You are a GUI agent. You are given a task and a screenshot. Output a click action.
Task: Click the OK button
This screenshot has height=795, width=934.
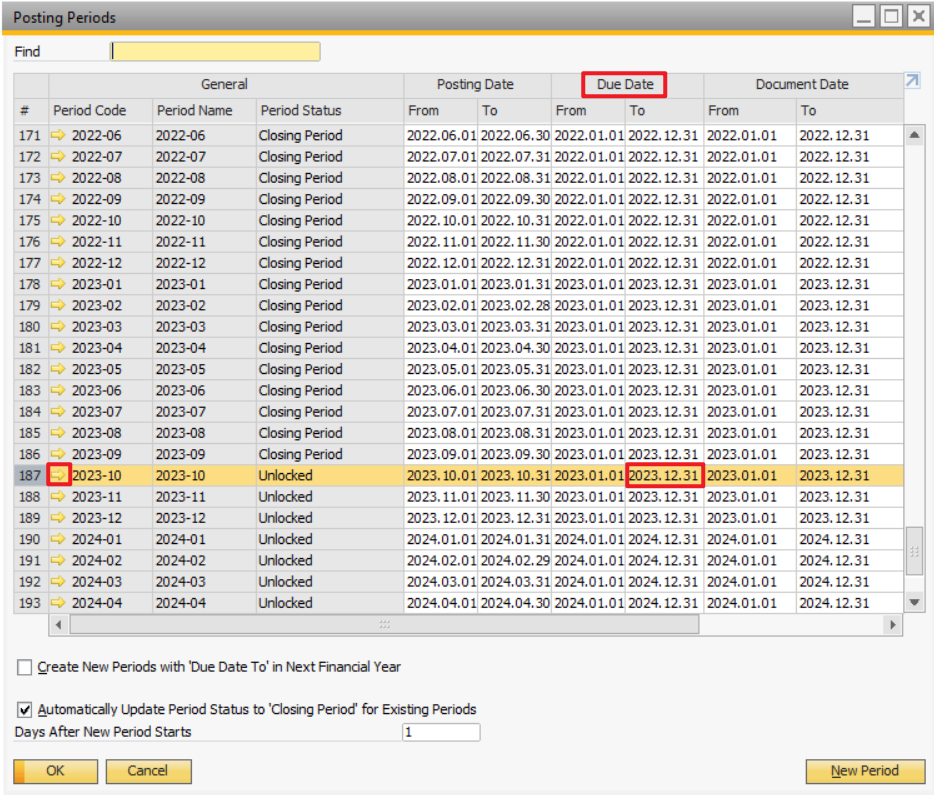coord(55,771)
